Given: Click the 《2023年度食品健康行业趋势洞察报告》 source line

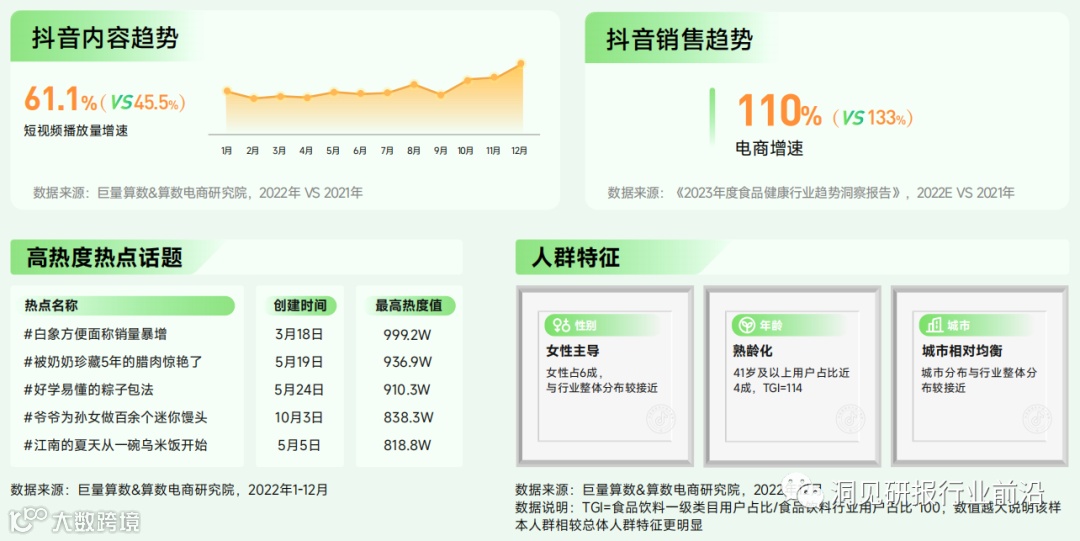Looking at the screenshot, I should (811, 193).
